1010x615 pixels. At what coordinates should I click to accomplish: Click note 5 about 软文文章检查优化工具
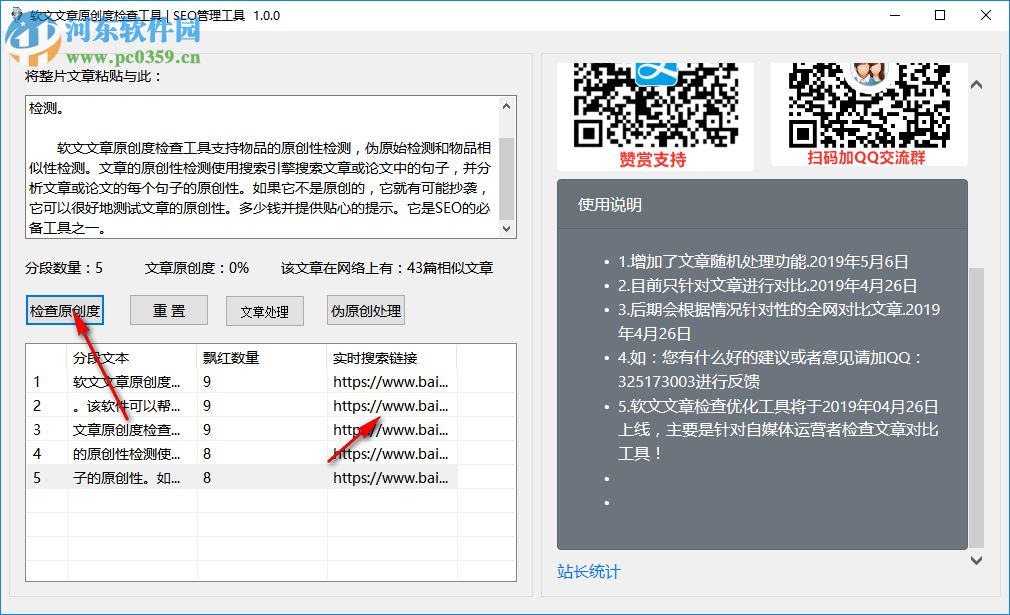pyautogui.click(x=778, y=430)
